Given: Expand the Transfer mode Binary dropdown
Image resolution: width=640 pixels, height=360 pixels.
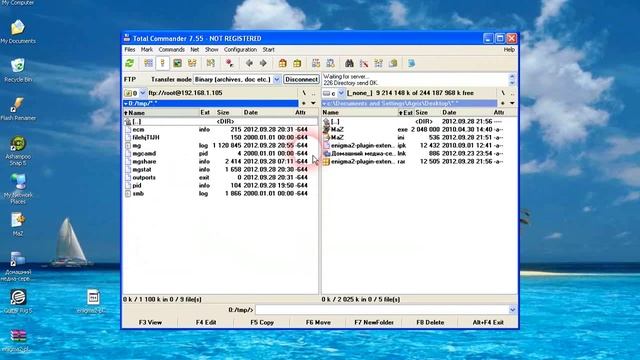Looking at the screenshot, I should [277, 79].
